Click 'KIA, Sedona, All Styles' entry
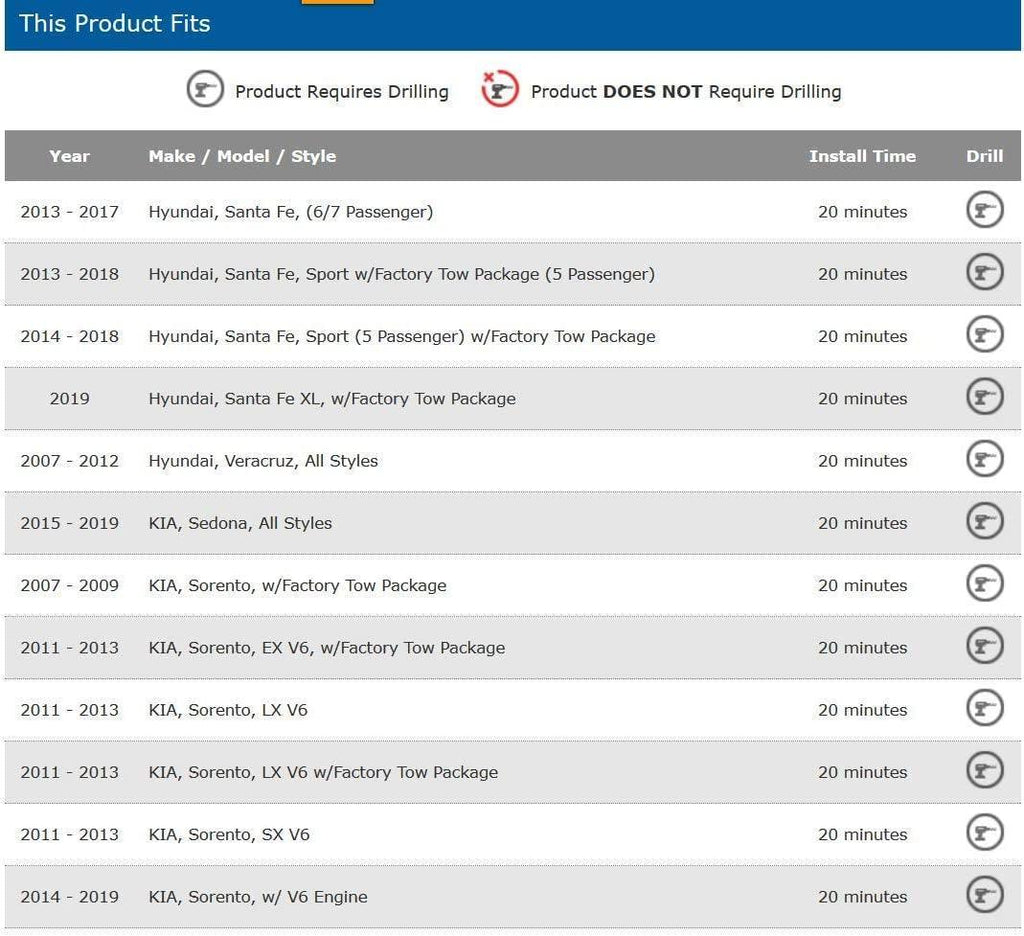 point(240,523)
